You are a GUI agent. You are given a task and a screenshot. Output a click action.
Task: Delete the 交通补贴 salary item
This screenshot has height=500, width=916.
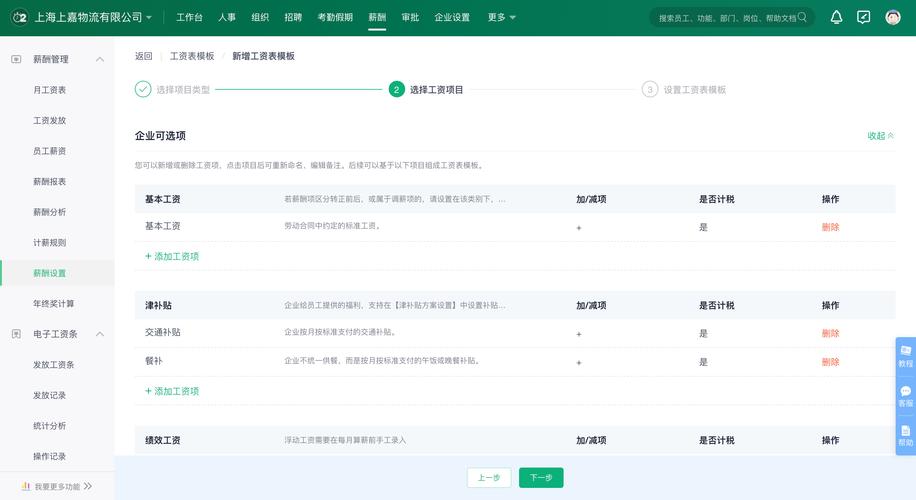830,333
